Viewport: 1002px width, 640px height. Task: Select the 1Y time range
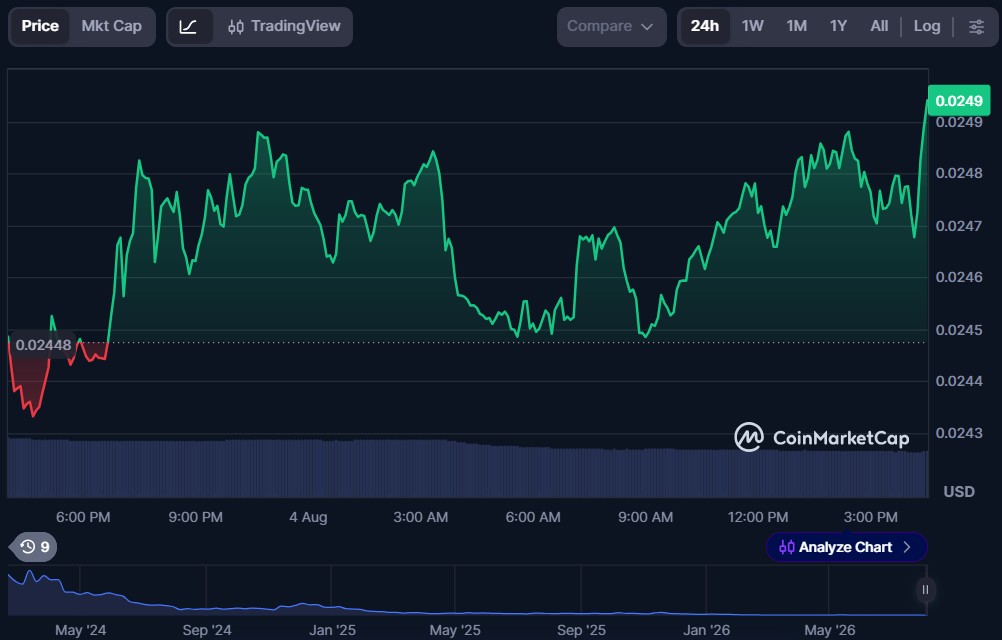pos(838,26)
